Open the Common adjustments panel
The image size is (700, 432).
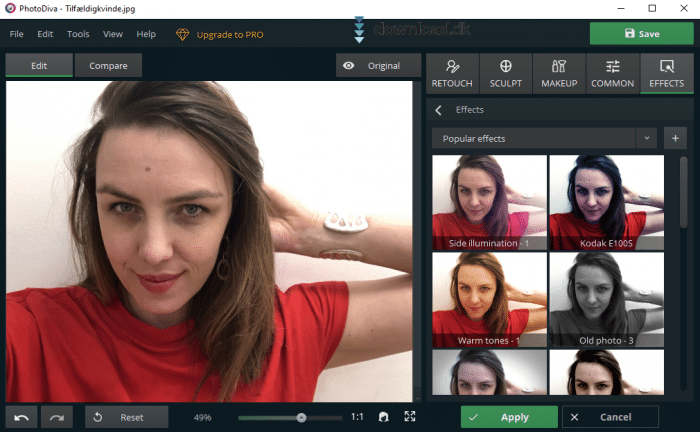point(612,73)
